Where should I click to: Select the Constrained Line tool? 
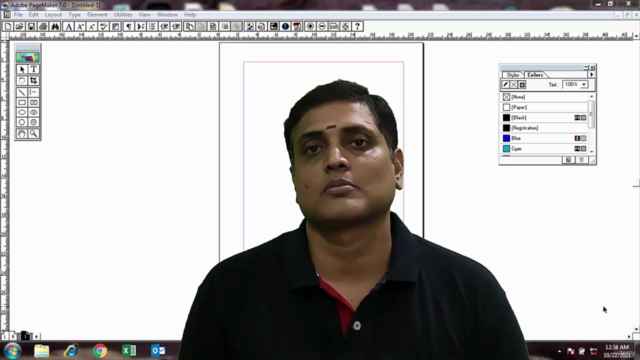pos(34,92)
